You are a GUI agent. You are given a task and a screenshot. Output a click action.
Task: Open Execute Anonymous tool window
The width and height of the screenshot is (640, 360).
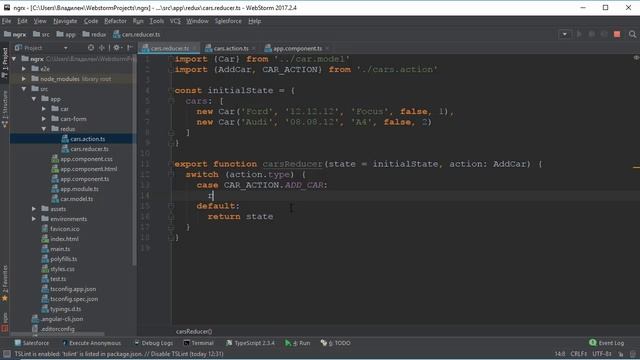[x=91, y=343]
